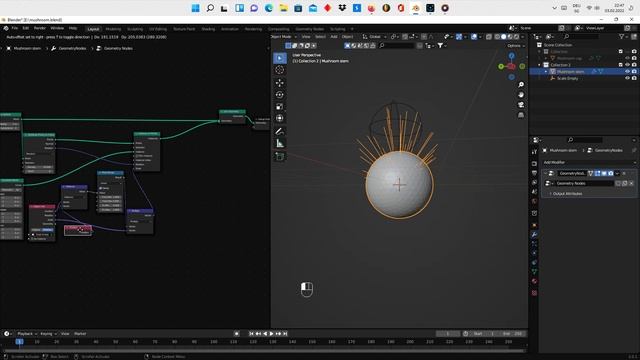This screenshot has width=640, height=360.
Task: Click the outliner filter funnel icon
Action: pyautogui.click(x=622, y=37)
